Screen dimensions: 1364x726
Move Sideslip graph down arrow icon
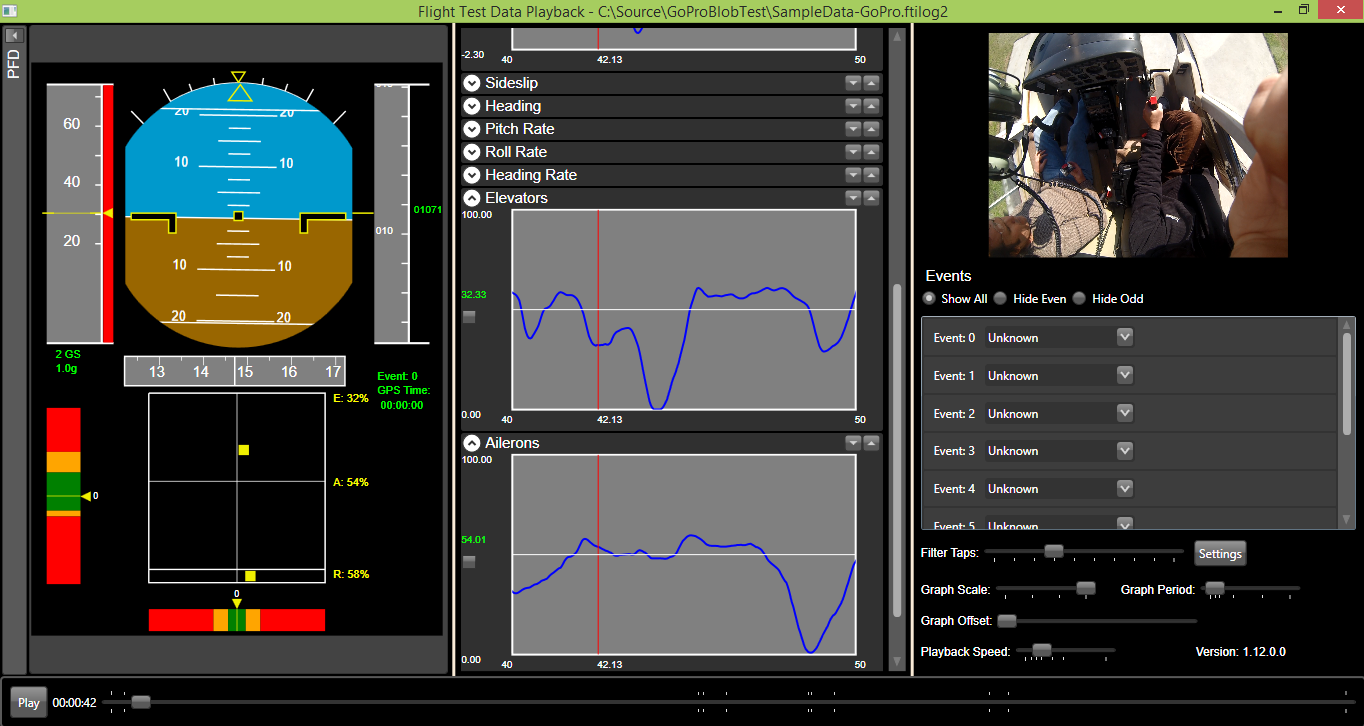853,83
